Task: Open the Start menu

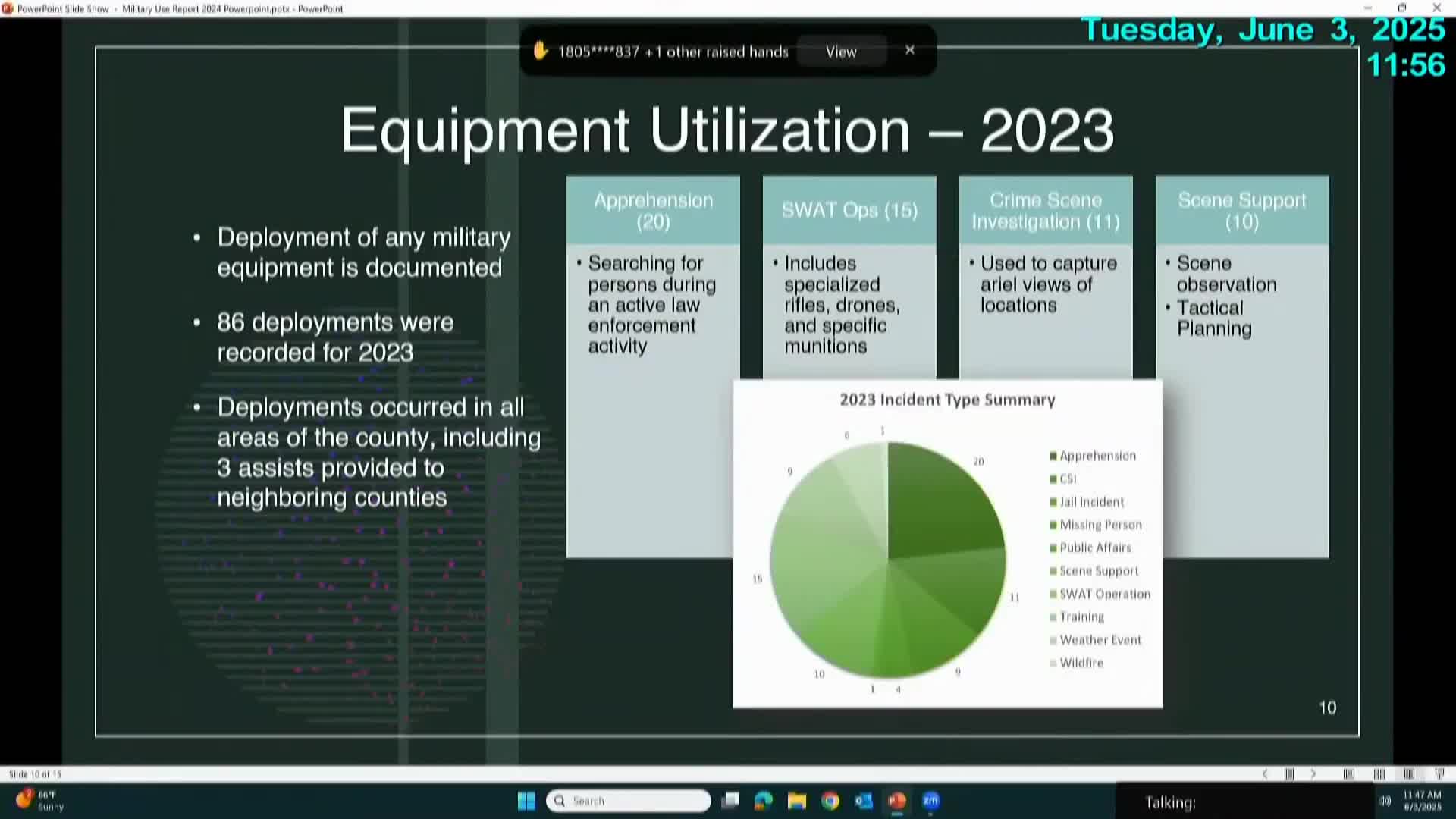Action: pos(526,801)
